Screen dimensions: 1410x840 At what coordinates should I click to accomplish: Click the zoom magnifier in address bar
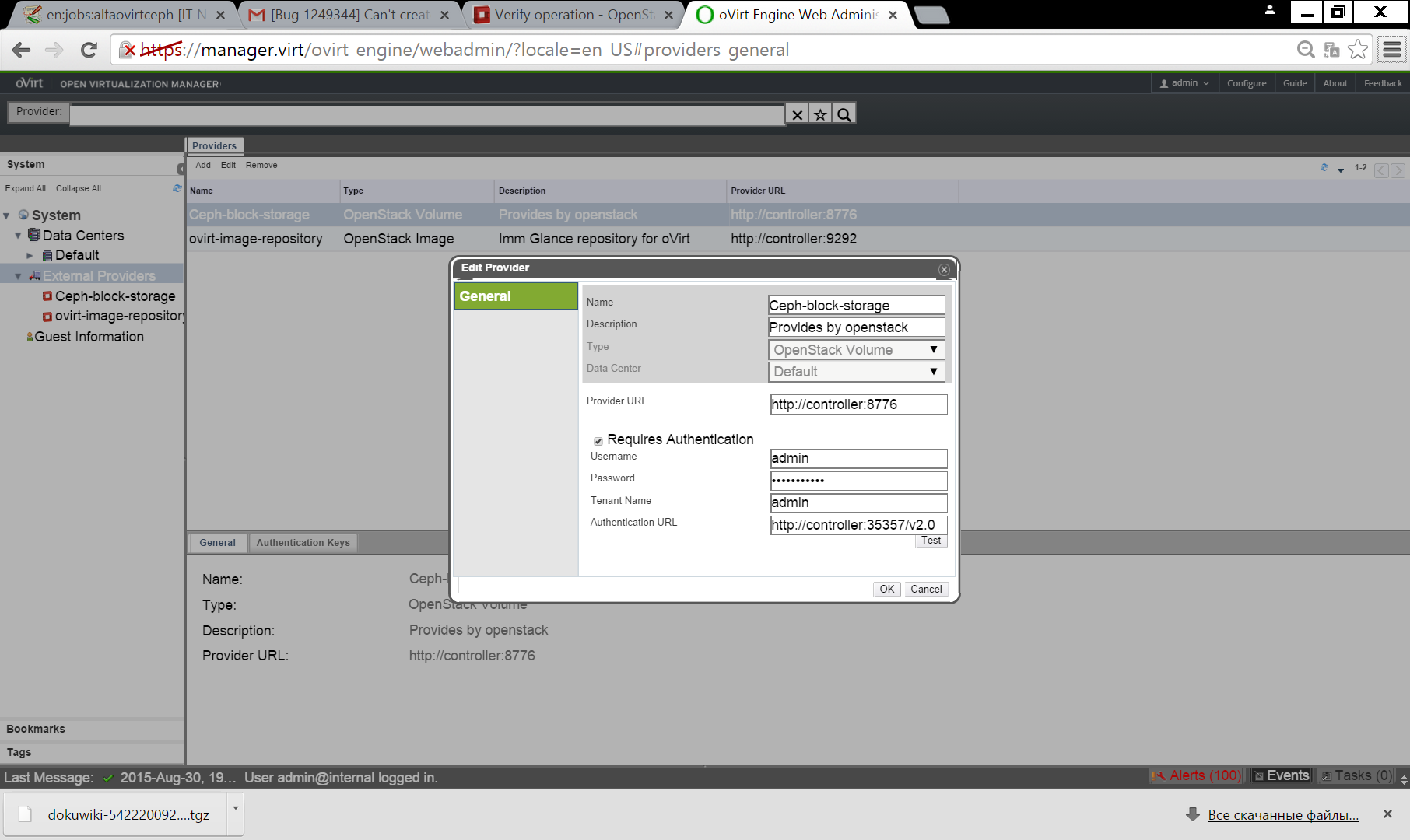[1306, 50]
